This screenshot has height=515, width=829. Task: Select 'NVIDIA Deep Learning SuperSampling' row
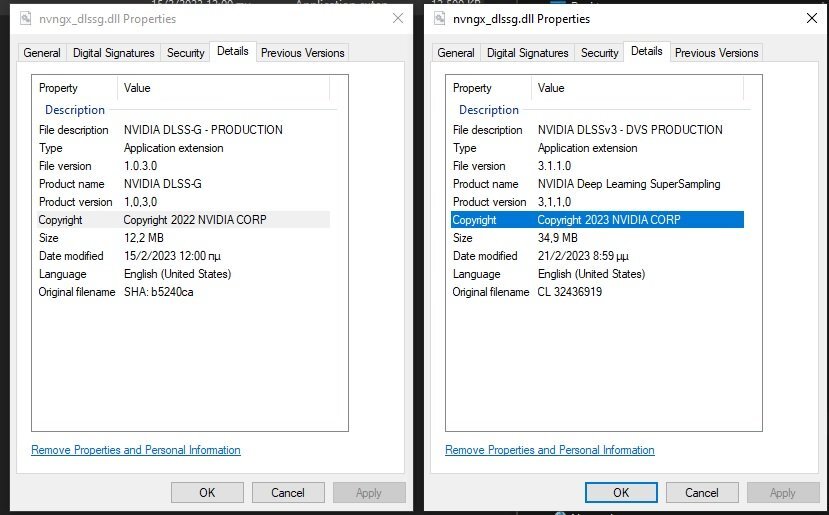click(597, 184)
